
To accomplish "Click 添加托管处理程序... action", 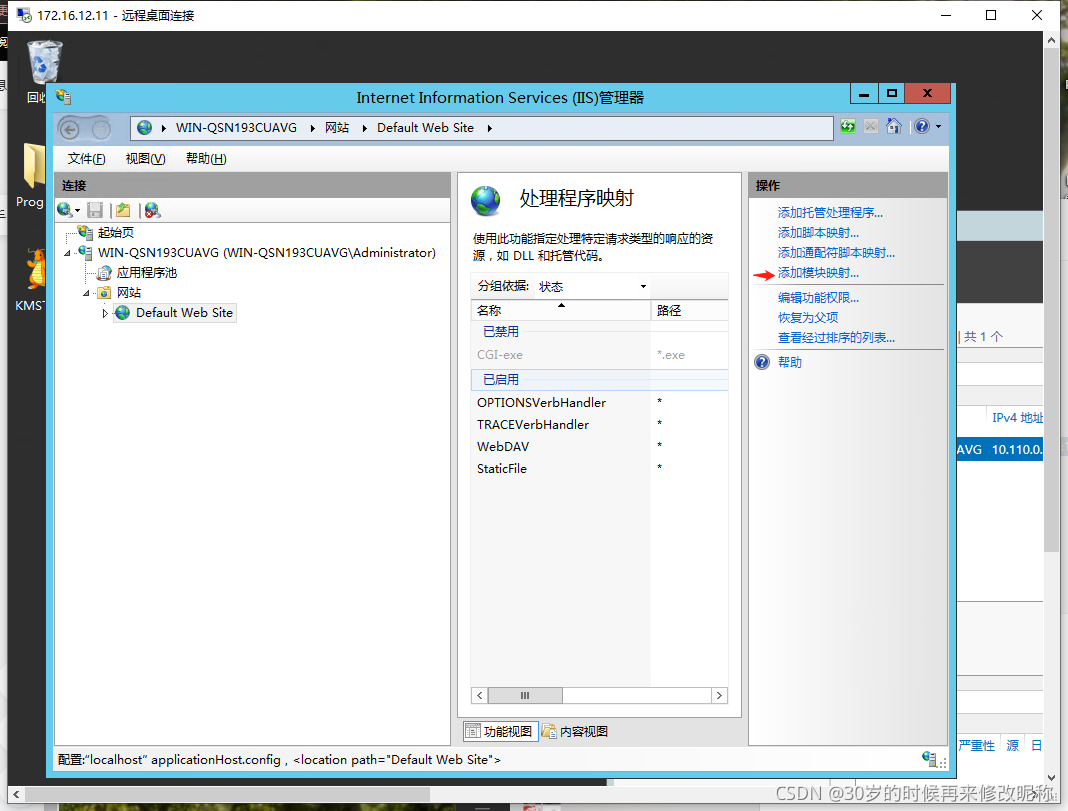I will 830,213.
